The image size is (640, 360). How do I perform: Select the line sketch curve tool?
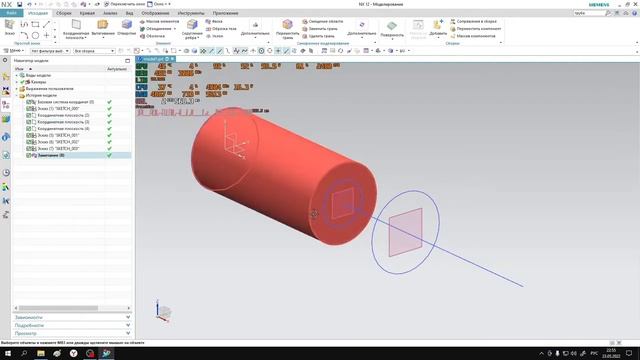47,24
